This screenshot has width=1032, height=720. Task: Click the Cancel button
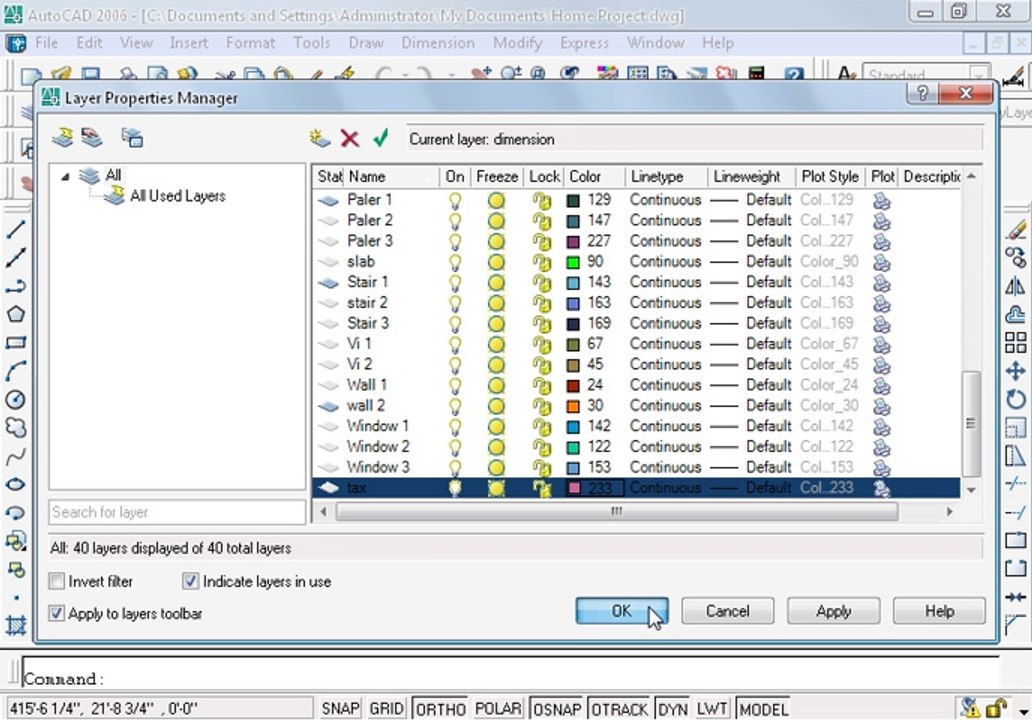pyautogui.click(x=728, y=611)
